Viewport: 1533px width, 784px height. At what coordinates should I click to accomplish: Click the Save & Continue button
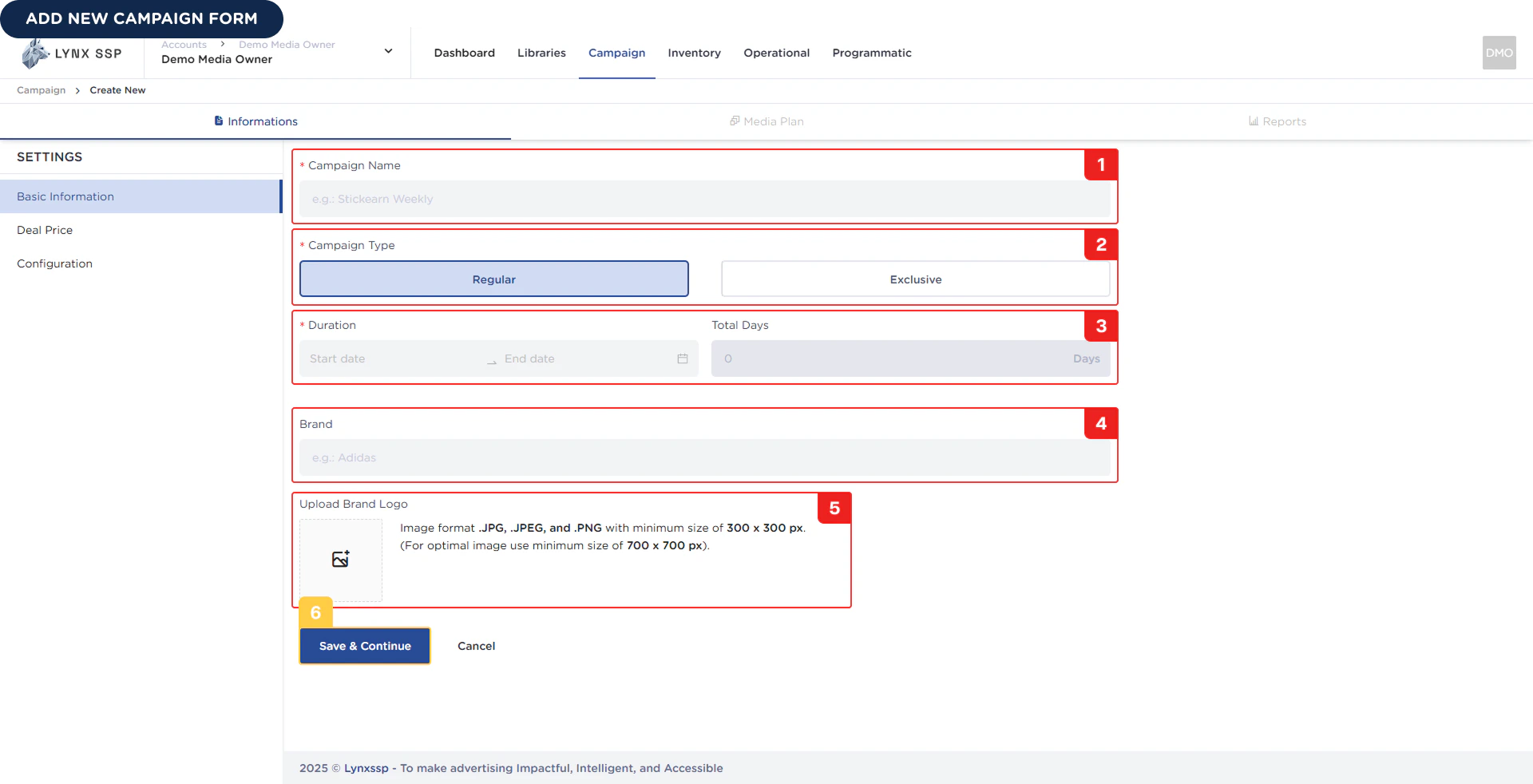pos(365,646)
